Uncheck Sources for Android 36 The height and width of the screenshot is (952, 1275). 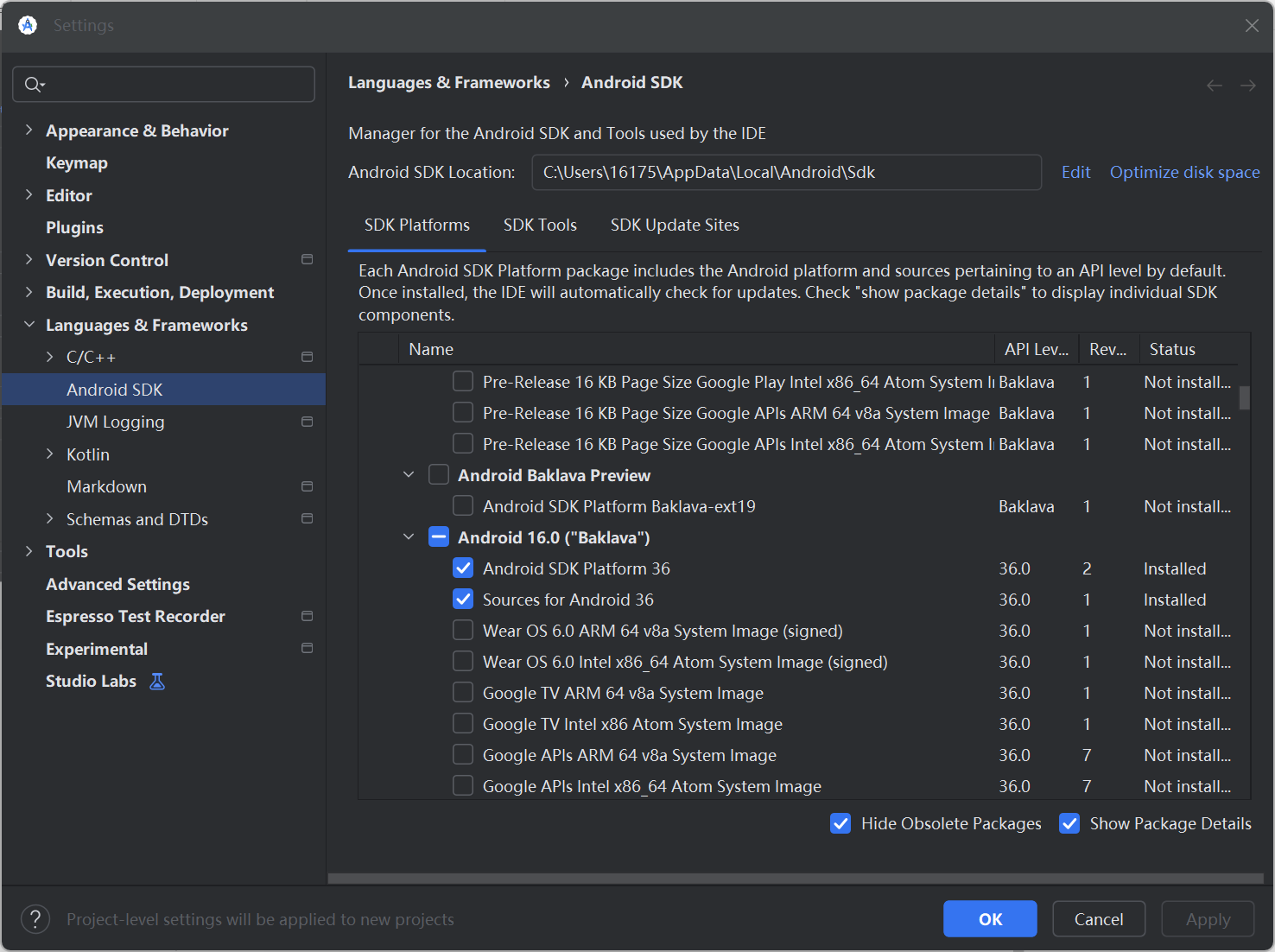(463, 600)
